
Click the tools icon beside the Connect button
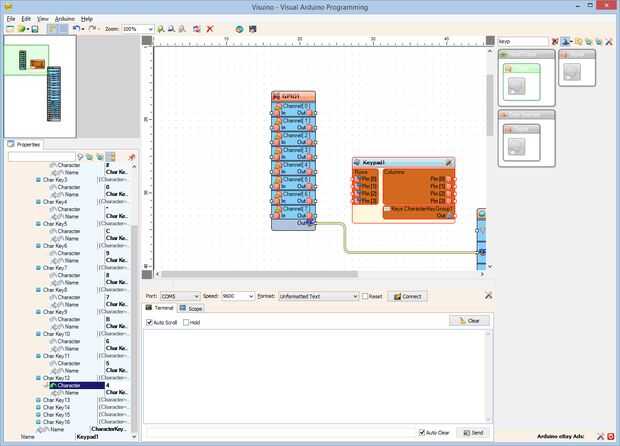click(x=489, y=295)
